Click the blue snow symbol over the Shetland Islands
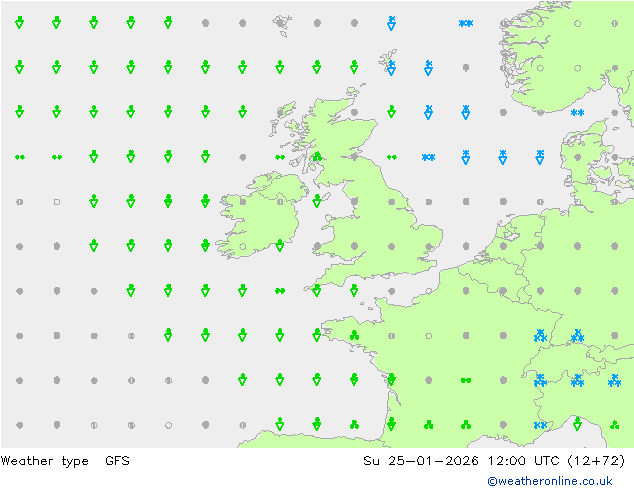Viewport: 634px width, 490px height. (x=391, y=68)
